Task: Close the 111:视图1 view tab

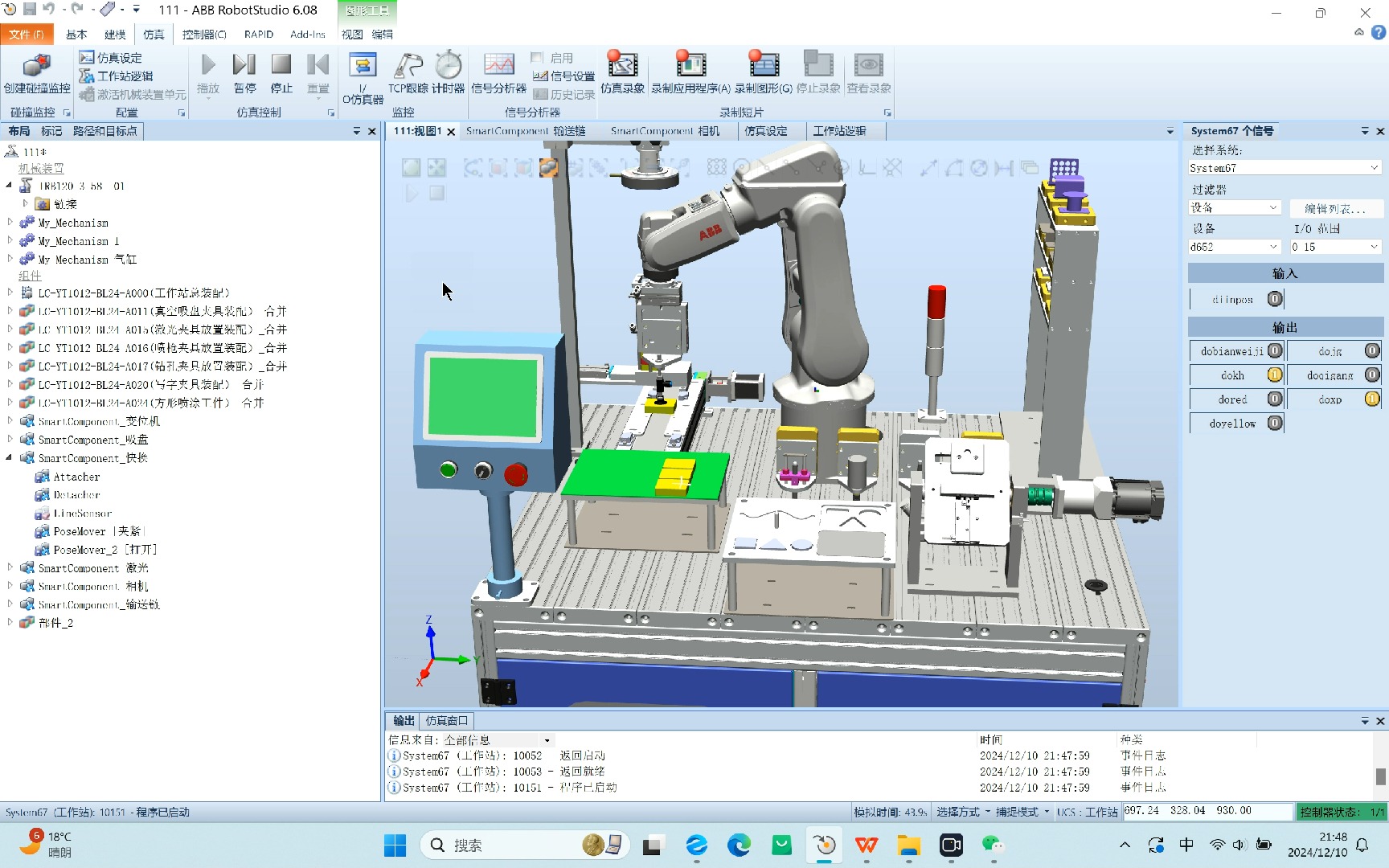Action: click(451, 132)
